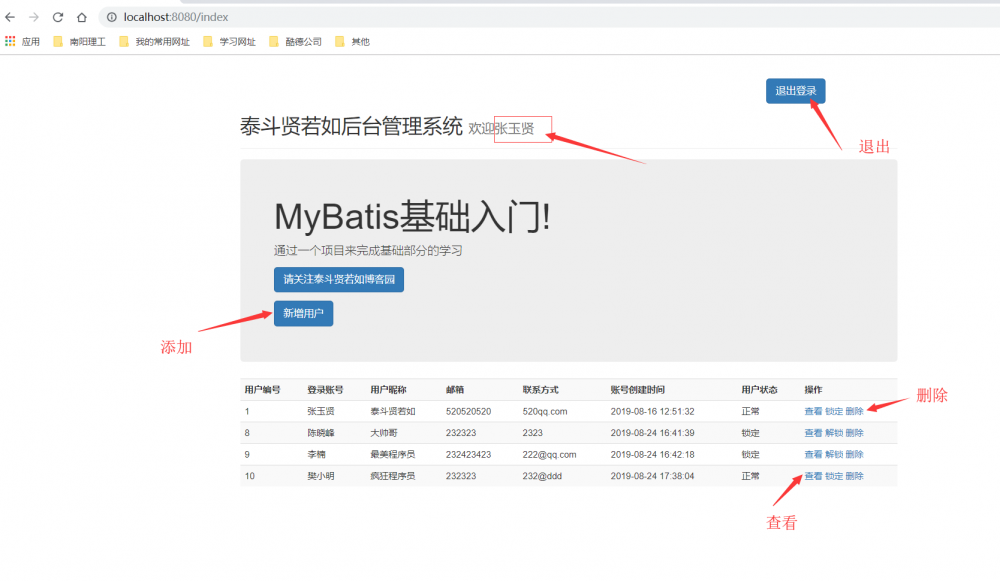删除 user 李楠 from the table
1000x581 pixels.
coord(855,454)
